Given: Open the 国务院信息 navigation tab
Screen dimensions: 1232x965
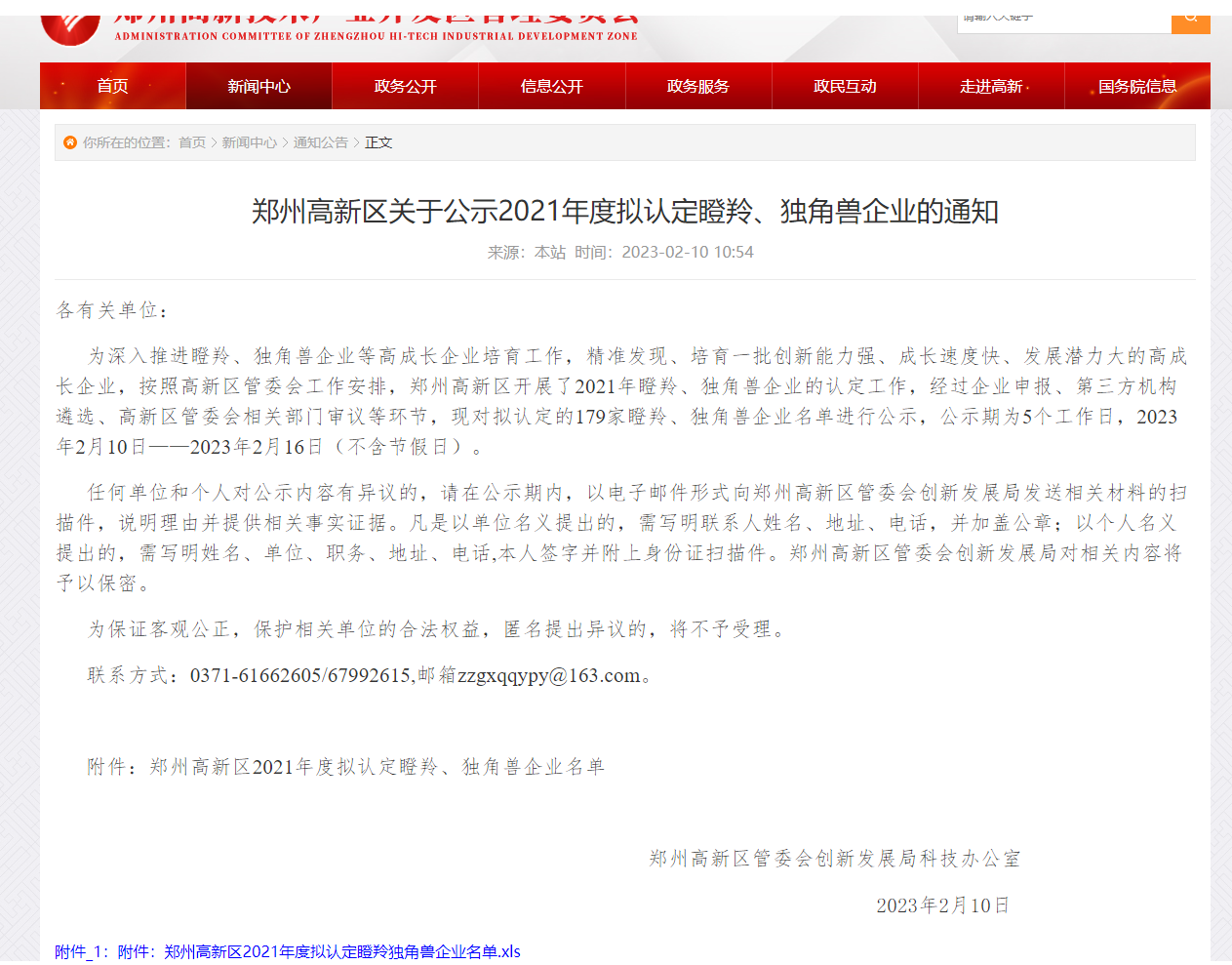Looking at the screenshot, I should click(1137, 86).
